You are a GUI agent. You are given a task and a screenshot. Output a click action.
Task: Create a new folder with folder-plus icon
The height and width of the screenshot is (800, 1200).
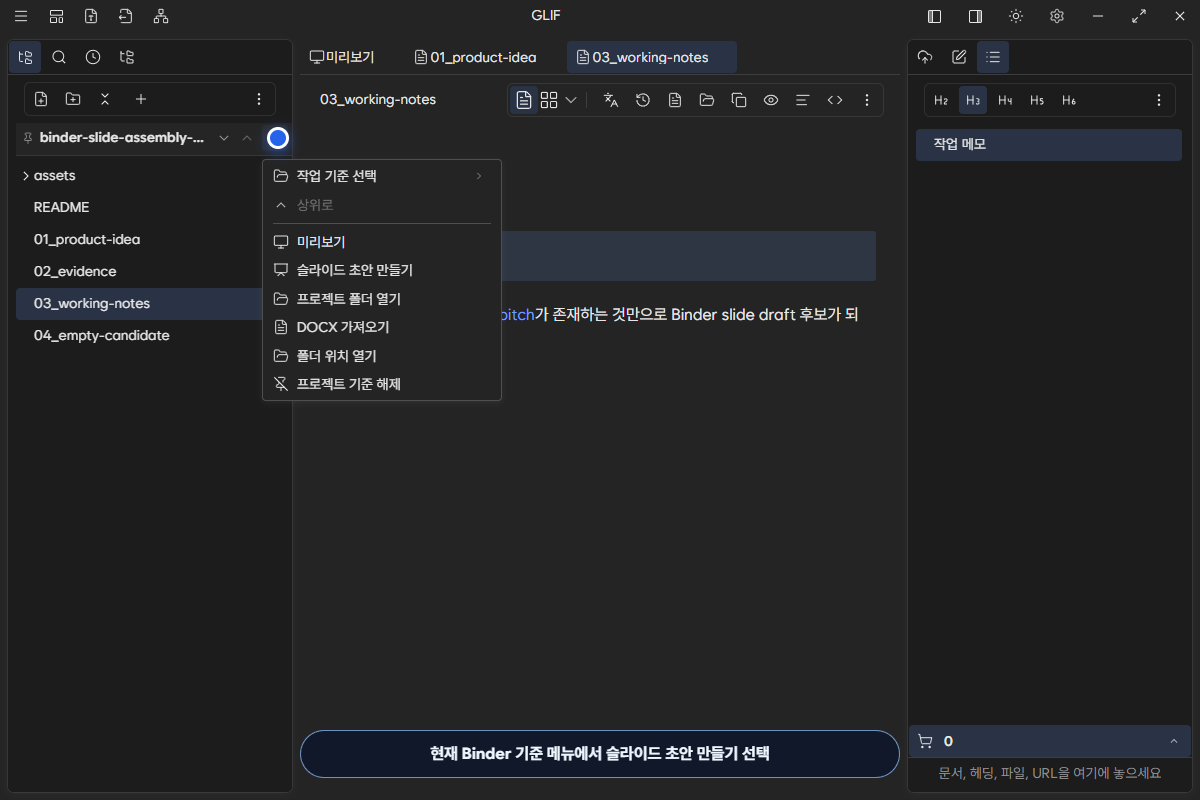pyautogui.click(x=73, y=99)
